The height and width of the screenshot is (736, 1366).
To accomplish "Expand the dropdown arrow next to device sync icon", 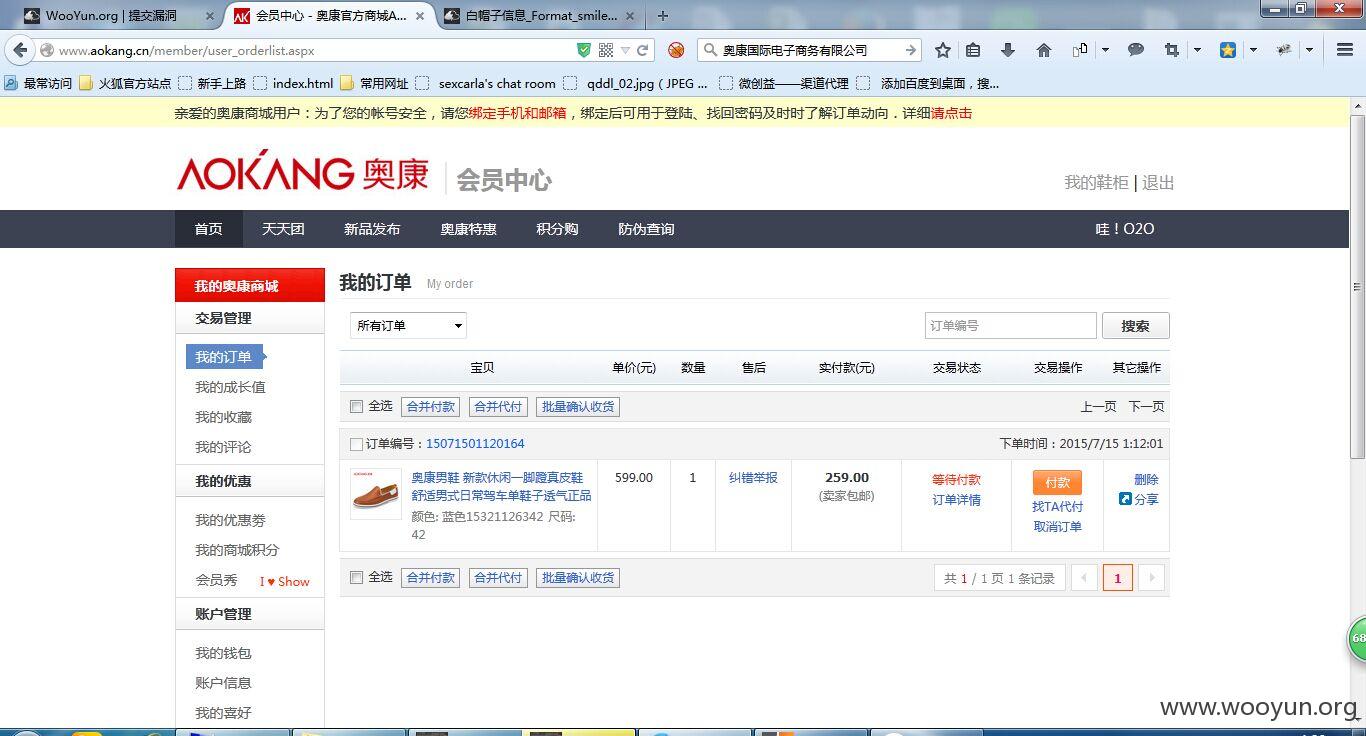I will (x=1105, y=50).
